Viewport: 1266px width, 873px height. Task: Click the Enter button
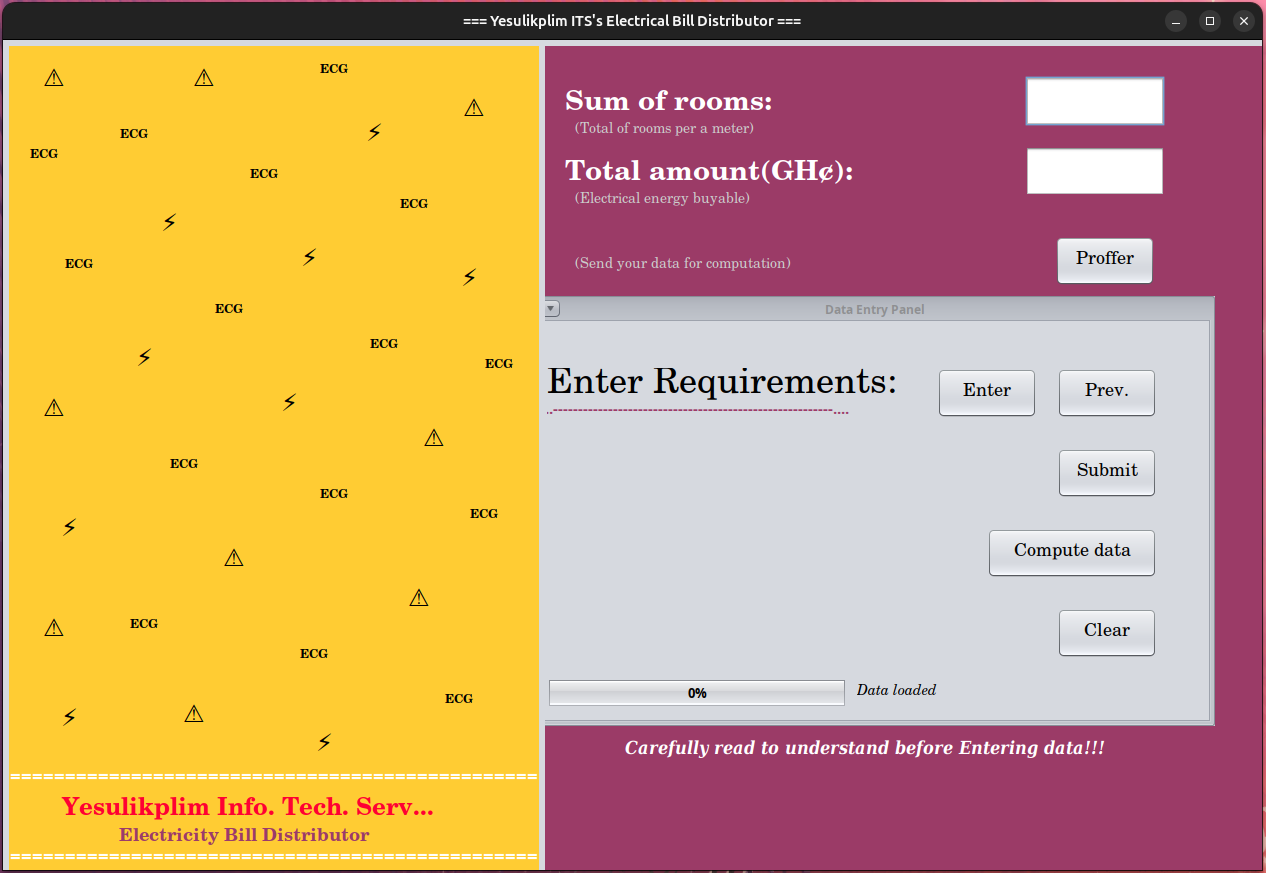click(x=986, y=392)
